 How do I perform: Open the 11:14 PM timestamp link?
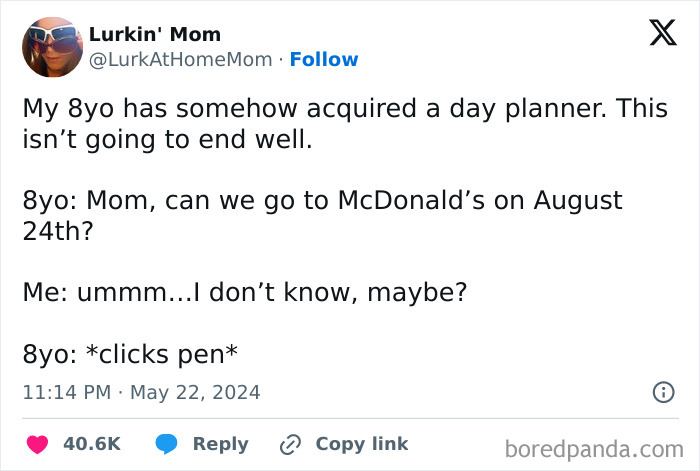tap(66, 393)
